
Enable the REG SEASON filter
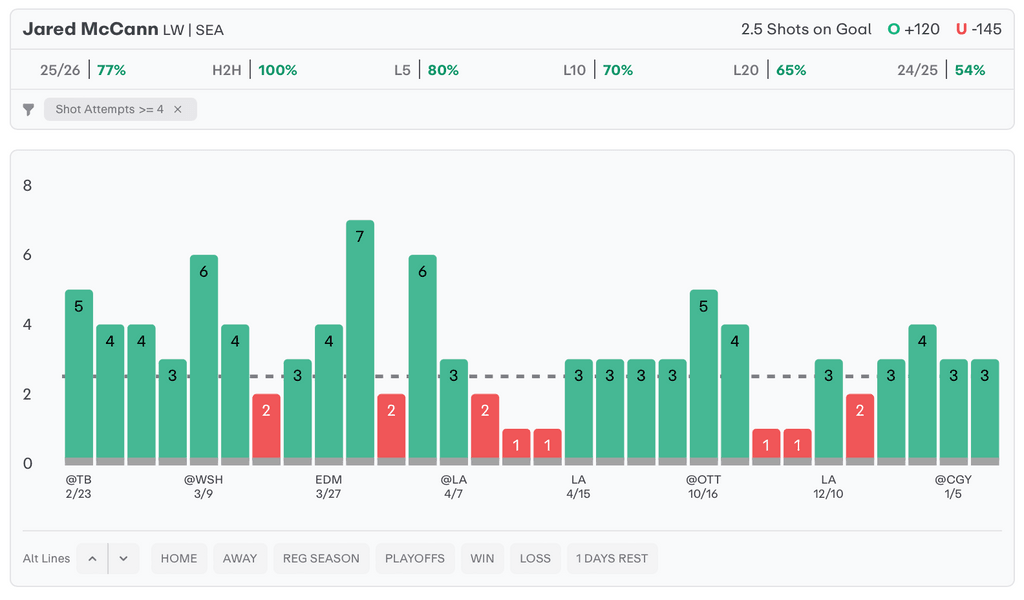[x=321, y=558]
